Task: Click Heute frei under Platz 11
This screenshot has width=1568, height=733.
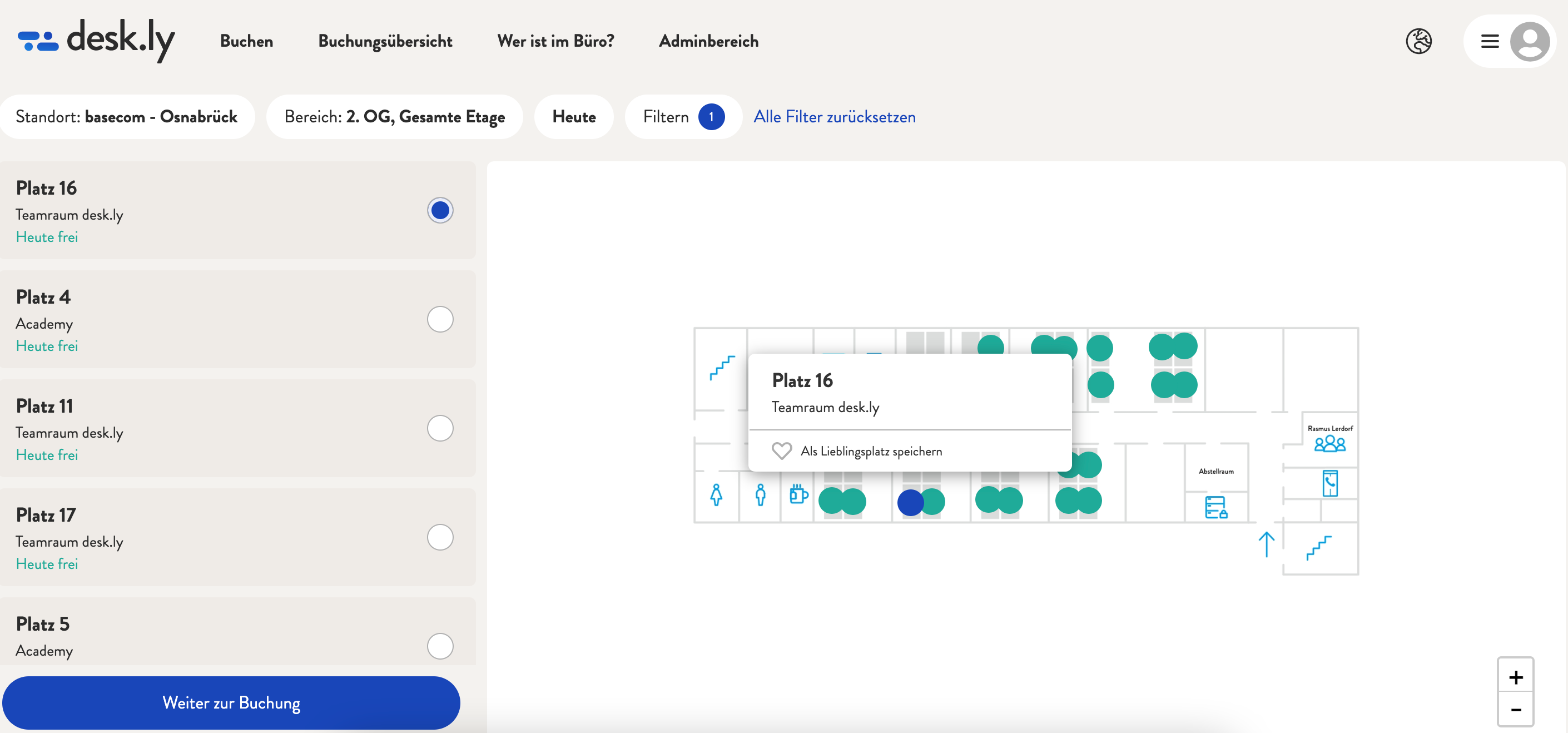Action: point(47,455)
